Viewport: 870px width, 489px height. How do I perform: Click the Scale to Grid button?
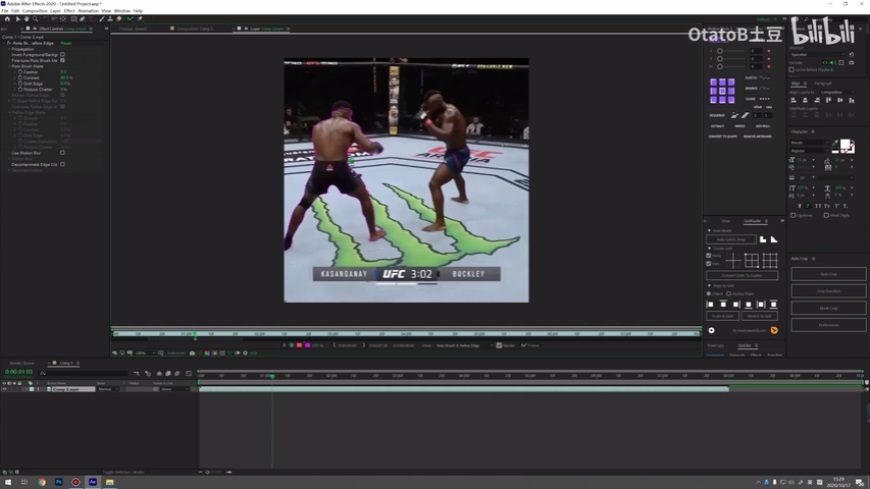pos(722,316)
